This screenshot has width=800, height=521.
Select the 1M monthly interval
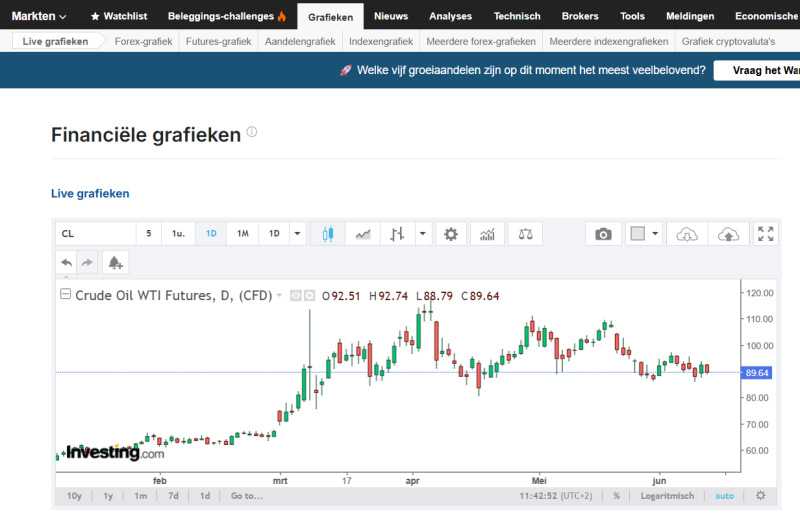242,234
